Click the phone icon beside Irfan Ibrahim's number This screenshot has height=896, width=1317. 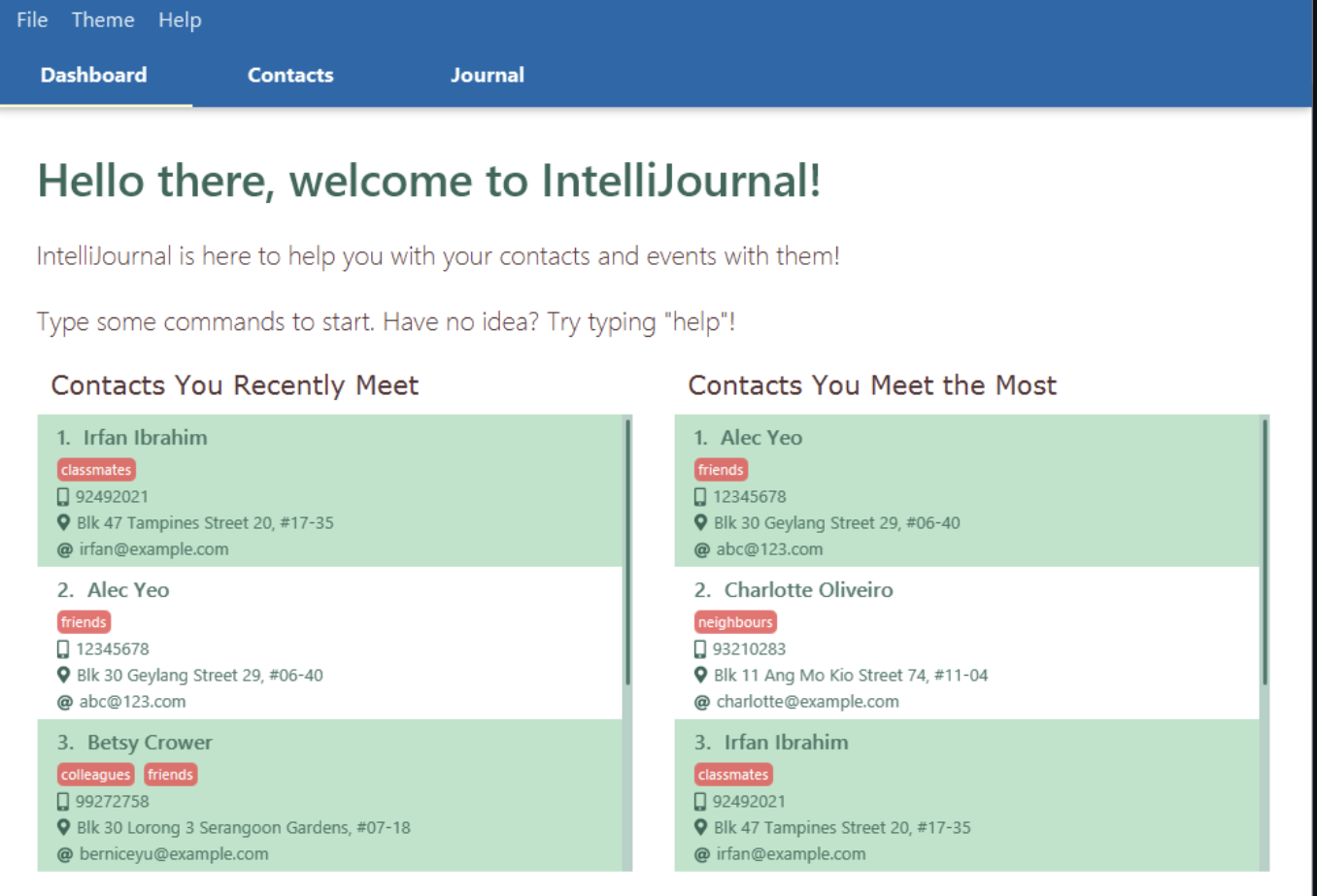(x=61, y=496)
